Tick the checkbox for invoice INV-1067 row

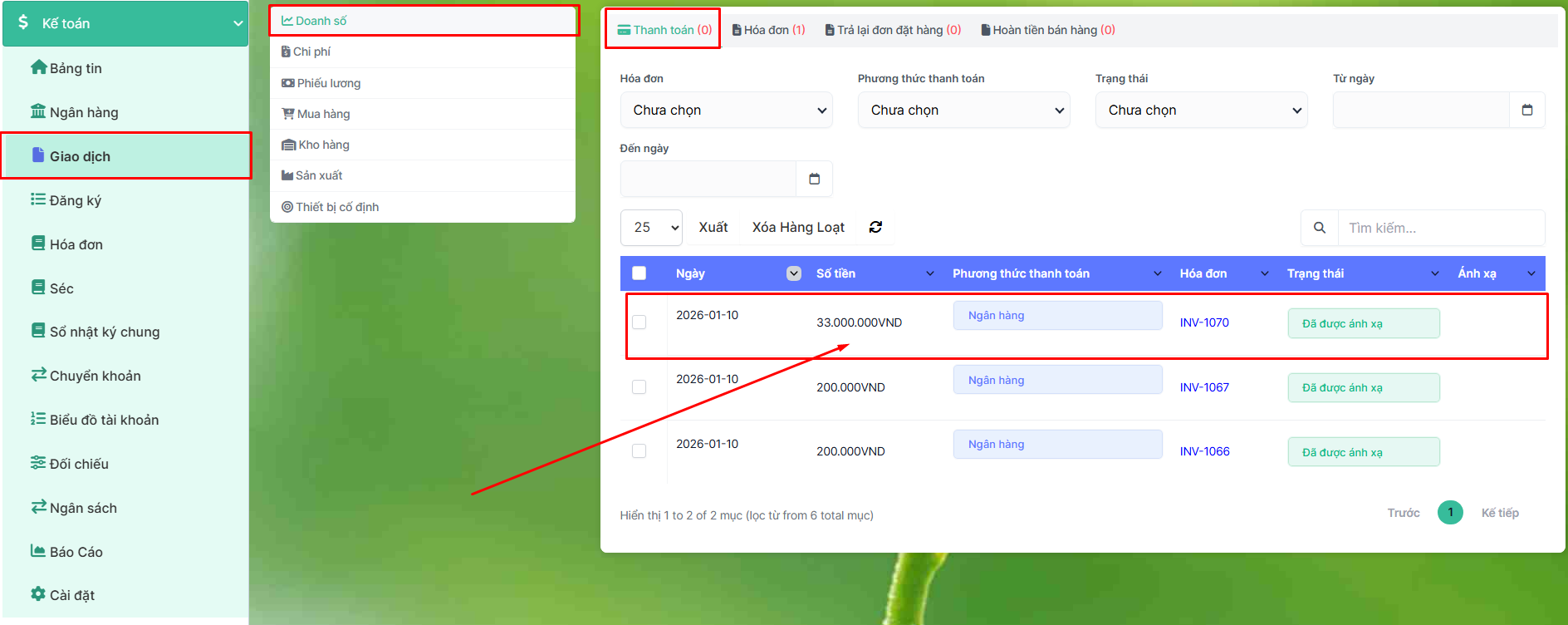tap(639, 387)
